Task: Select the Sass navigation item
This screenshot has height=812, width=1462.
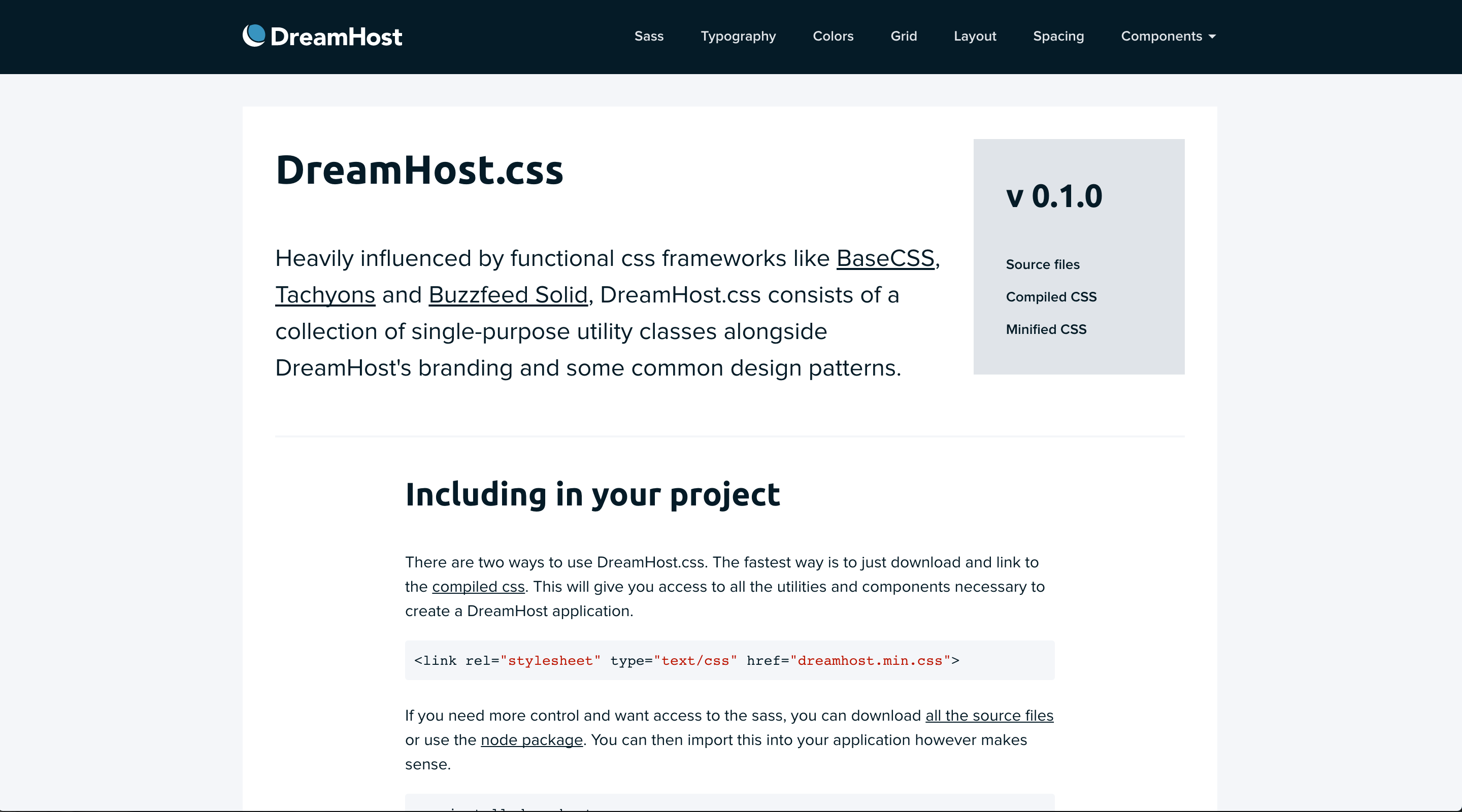Action: [649, 37]
